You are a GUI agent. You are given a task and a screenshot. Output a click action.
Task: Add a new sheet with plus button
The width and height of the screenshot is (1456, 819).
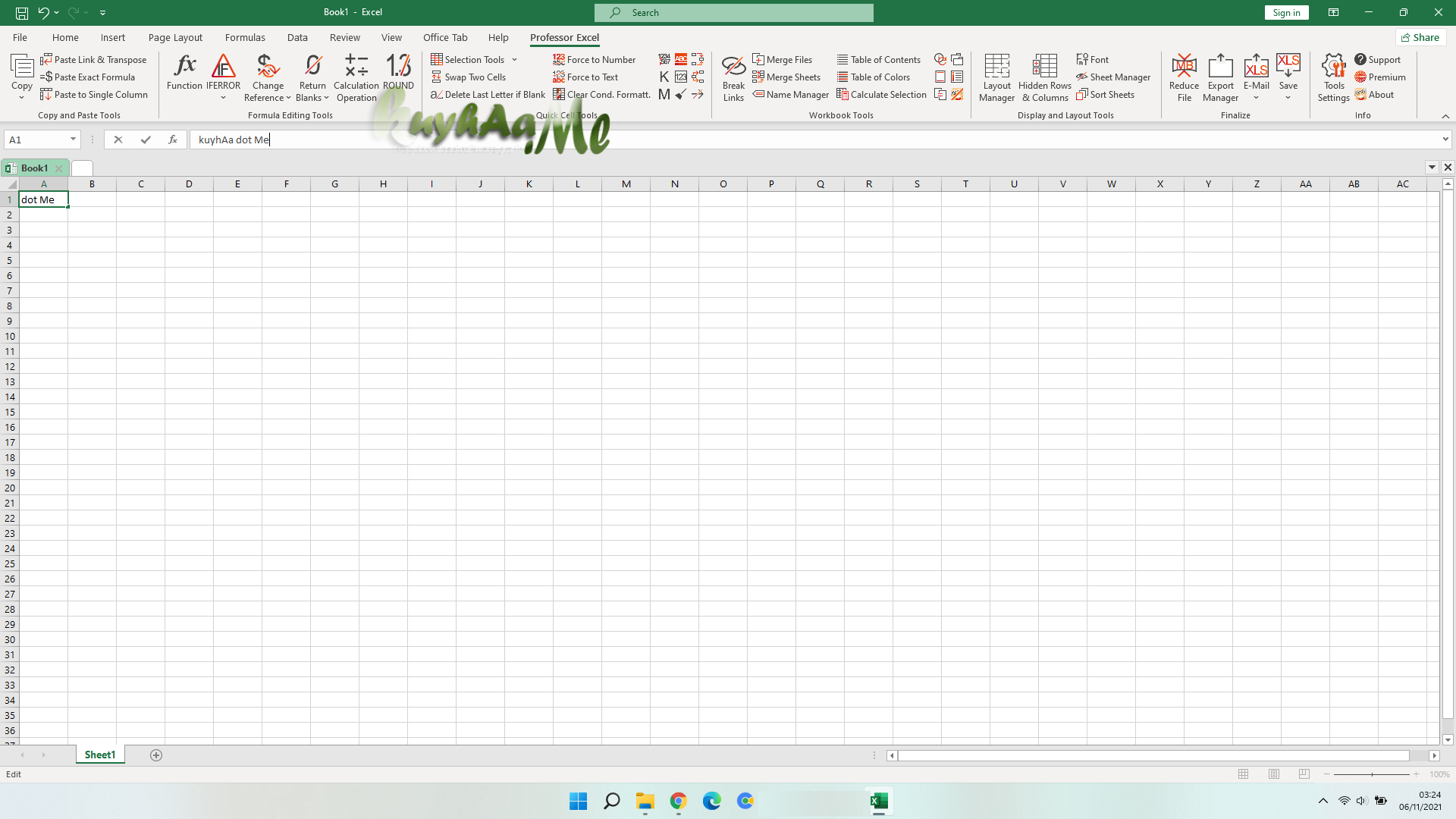point(156,755)
